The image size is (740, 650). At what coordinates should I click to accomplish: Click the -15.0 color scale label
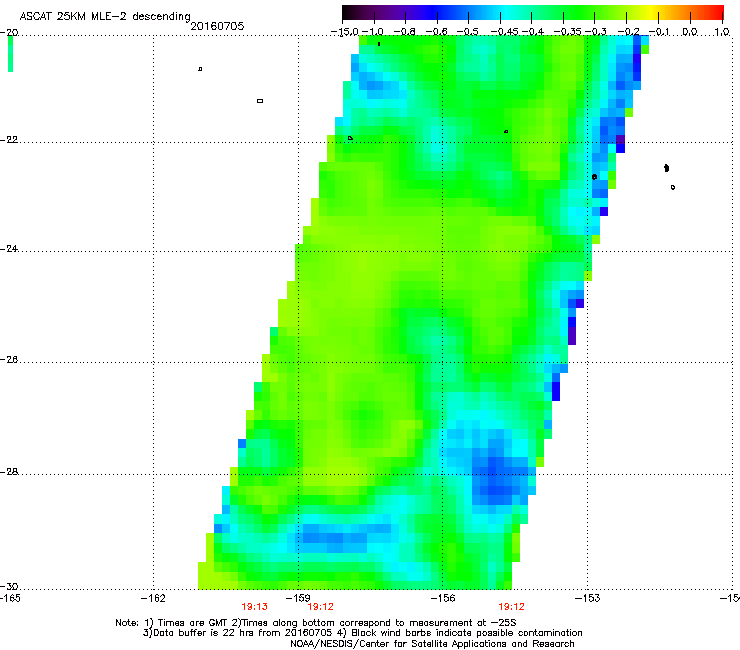345,32
